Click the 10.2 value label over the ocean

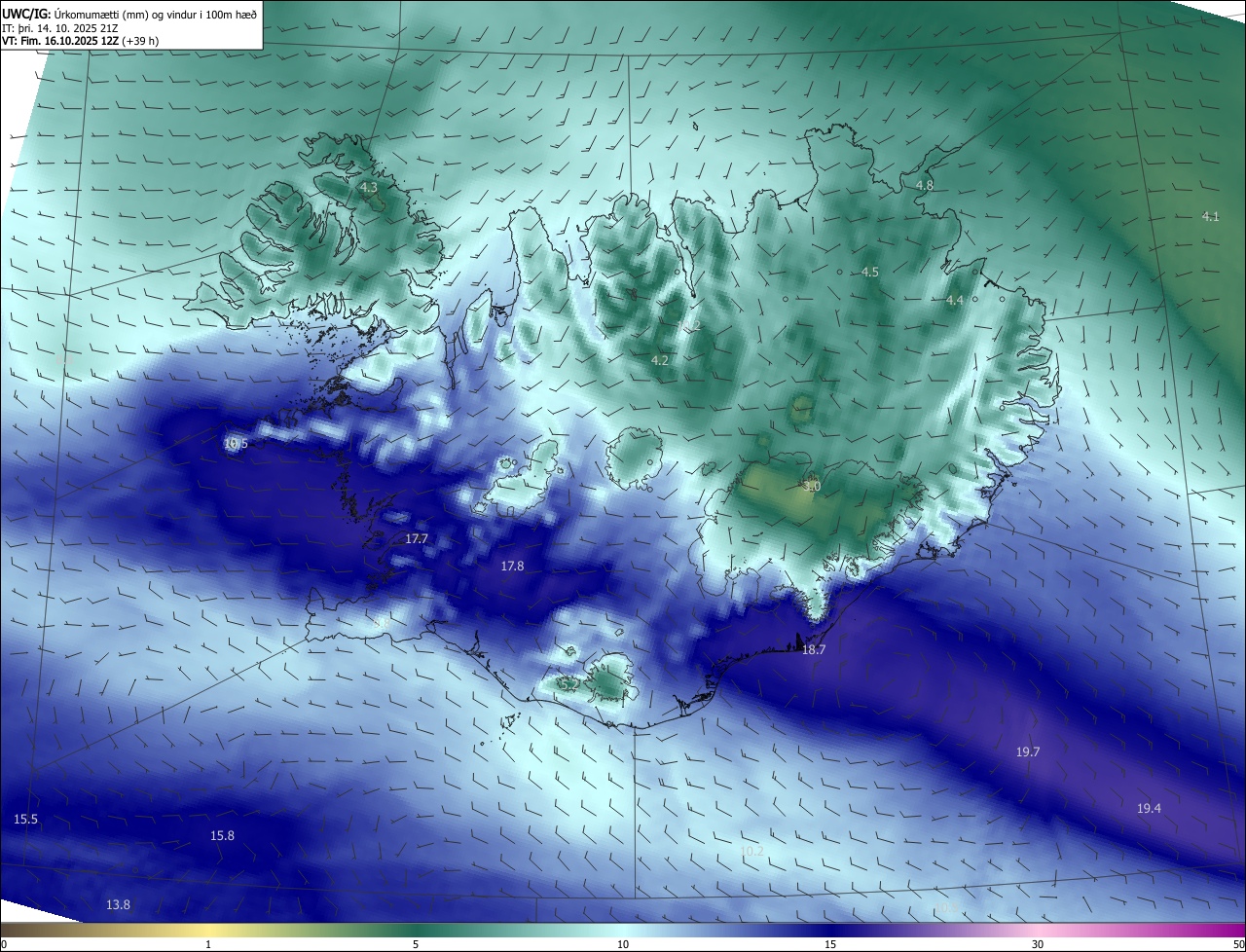(752, 851)
